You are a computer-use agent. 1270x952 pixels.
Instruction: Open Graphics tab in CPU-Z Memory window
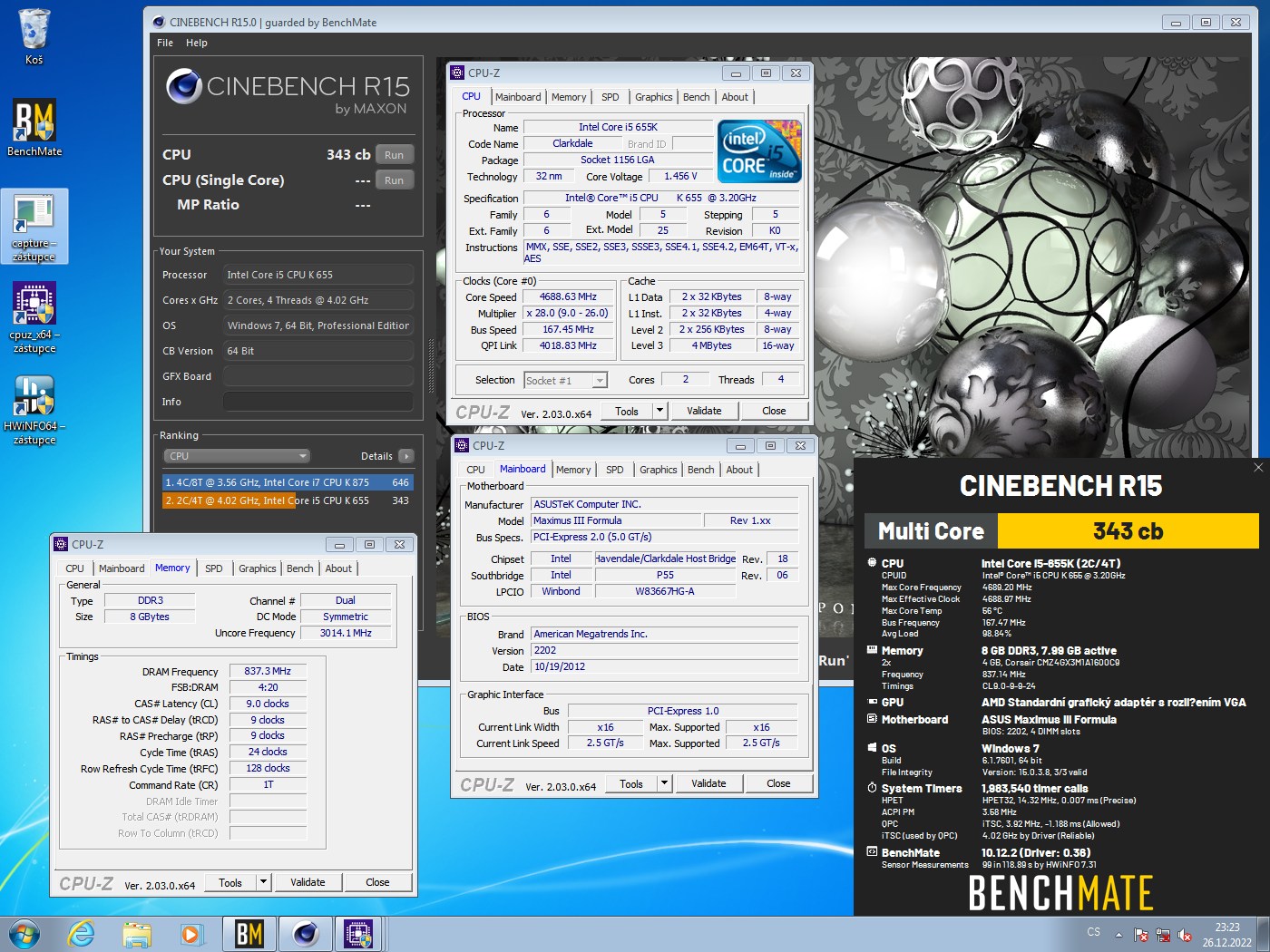[258, 568]
